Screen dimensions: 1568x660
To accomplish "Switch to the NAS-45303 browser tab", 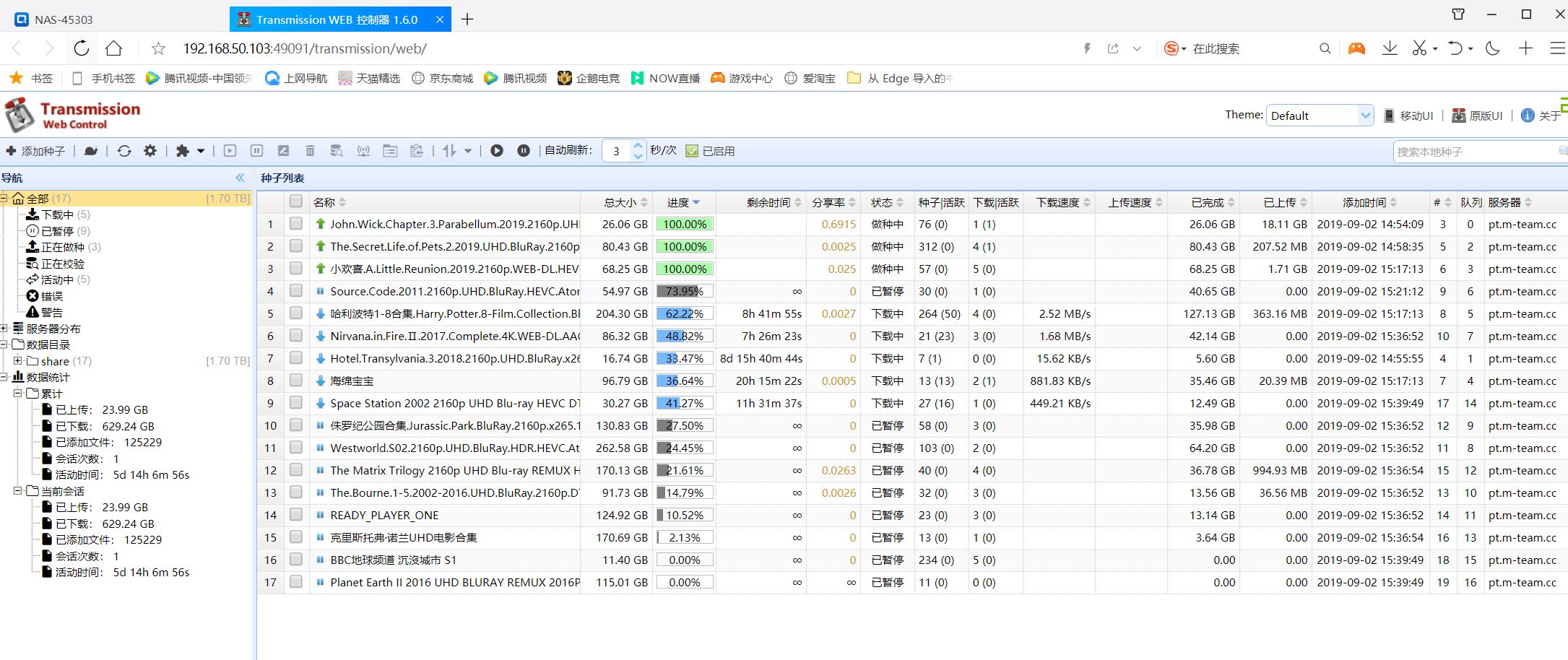I will 64,19.
